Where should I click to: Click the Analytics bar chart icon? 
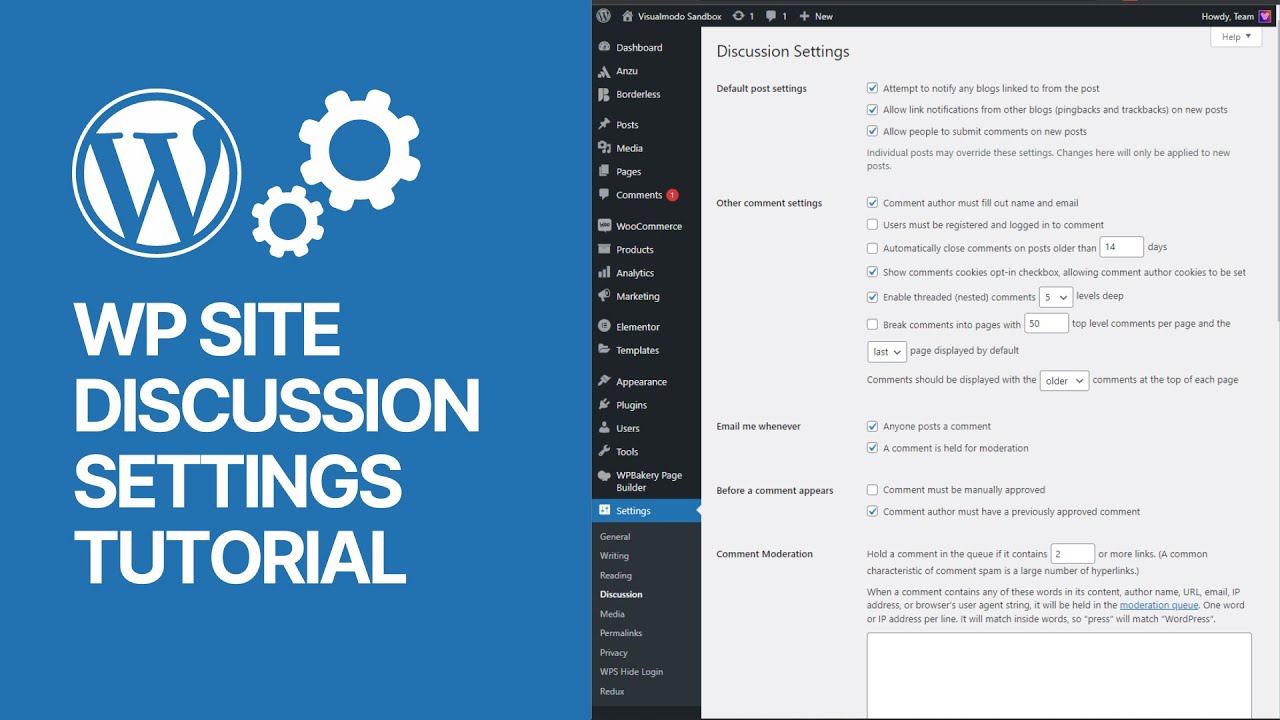click(604, 273)
